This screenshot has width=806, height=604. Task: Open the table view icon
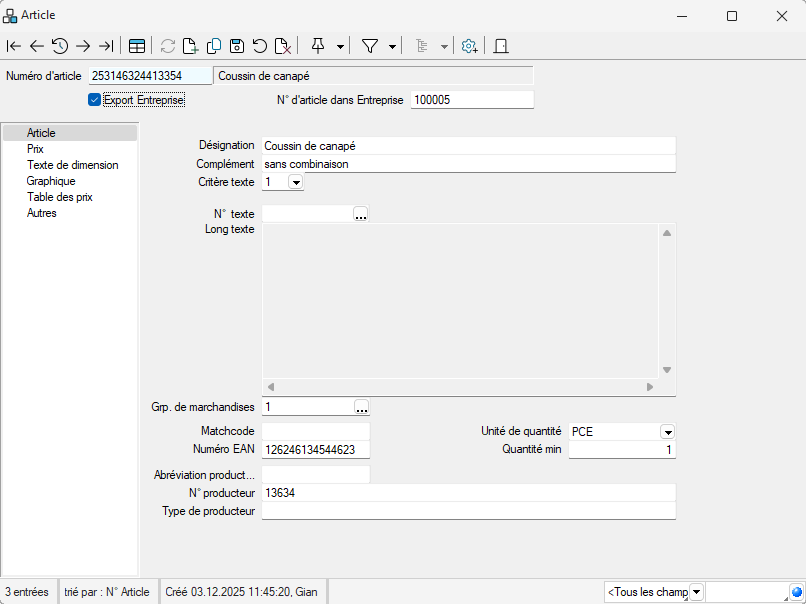point(136,46)
